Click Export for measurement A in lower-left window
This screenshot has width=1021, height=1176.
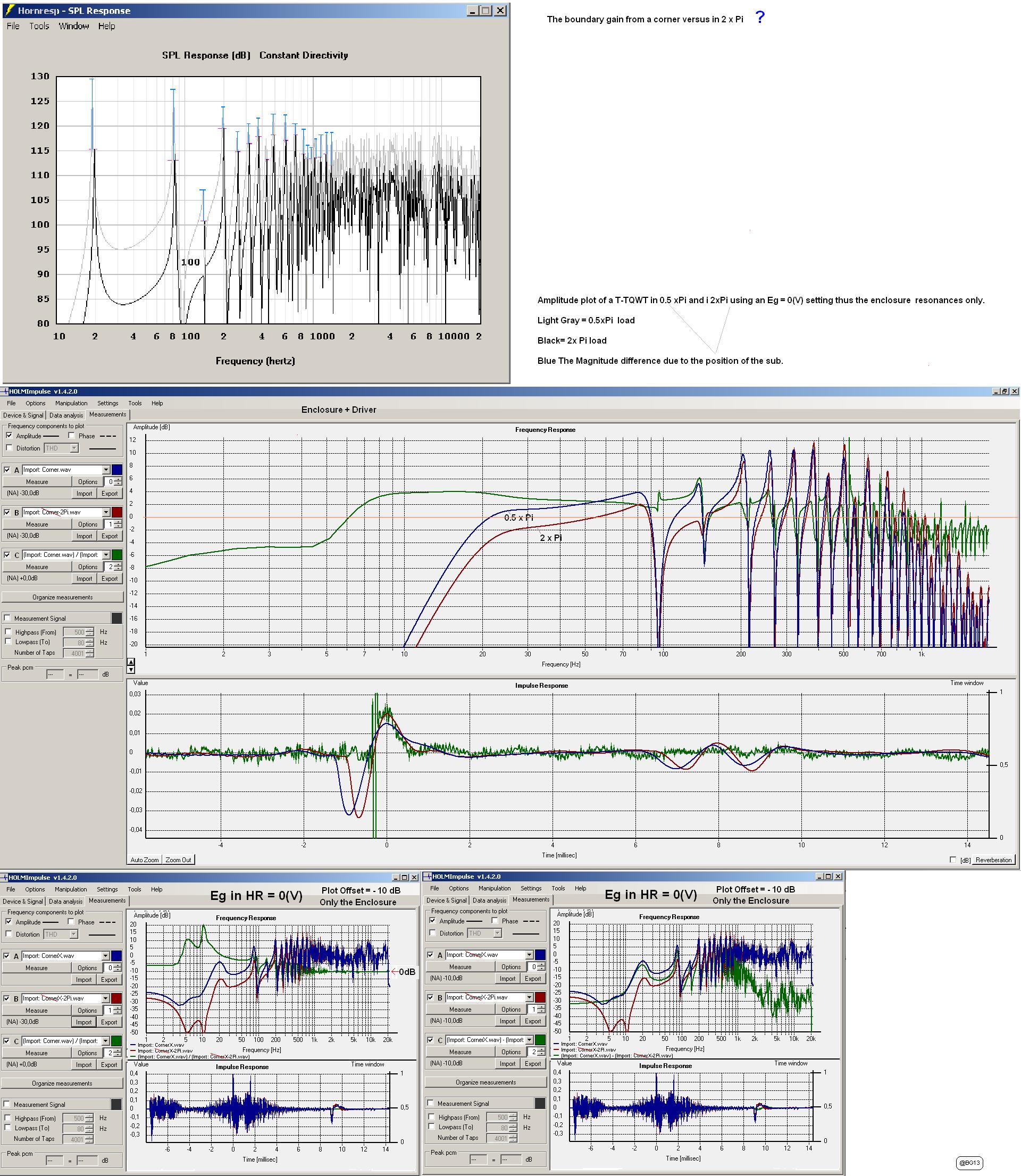(x=109, y=980)
